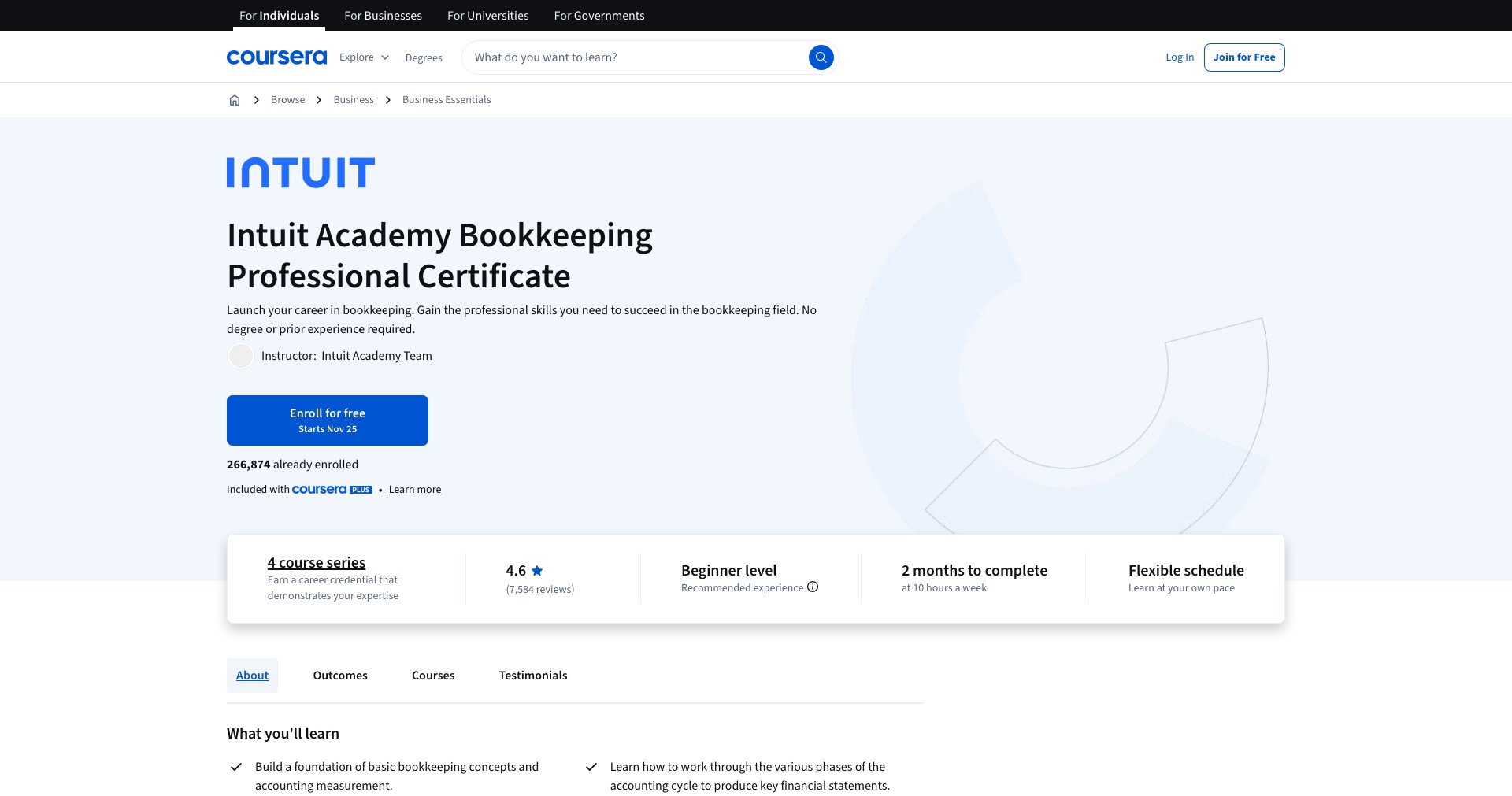Click the checkmark beside 'Learn how to work'
This screenshot has height=796, width=1512.
tap(591, 767)
